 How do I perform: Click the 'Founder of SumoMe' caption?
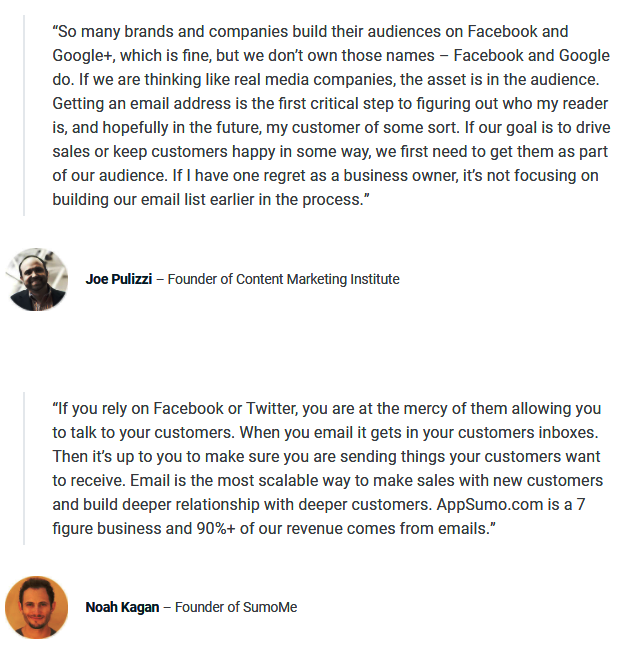[236, 607]
